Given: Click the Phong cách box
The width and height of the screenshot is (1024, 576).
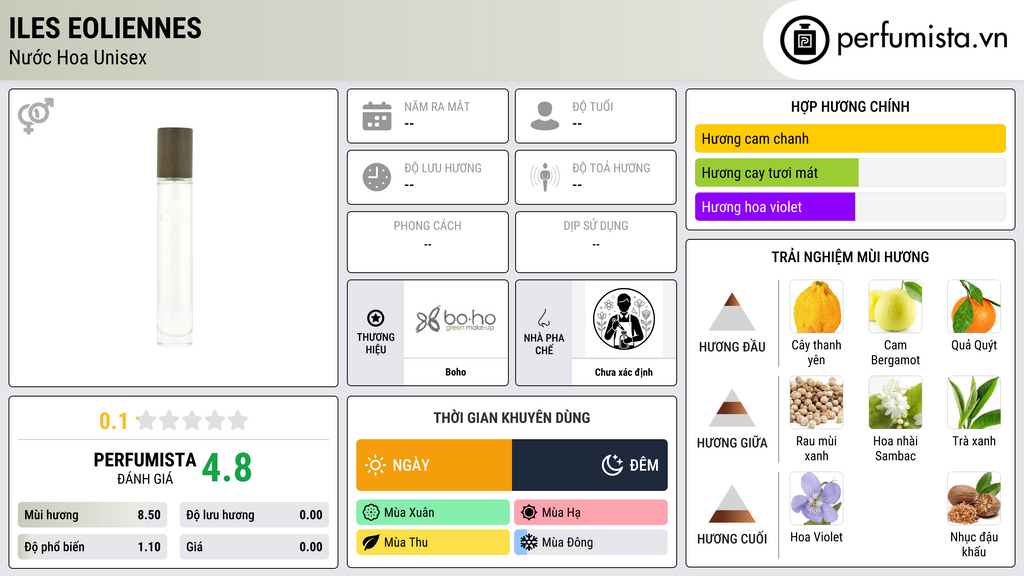Looking at the screenshot, I should tap(428, 242).
